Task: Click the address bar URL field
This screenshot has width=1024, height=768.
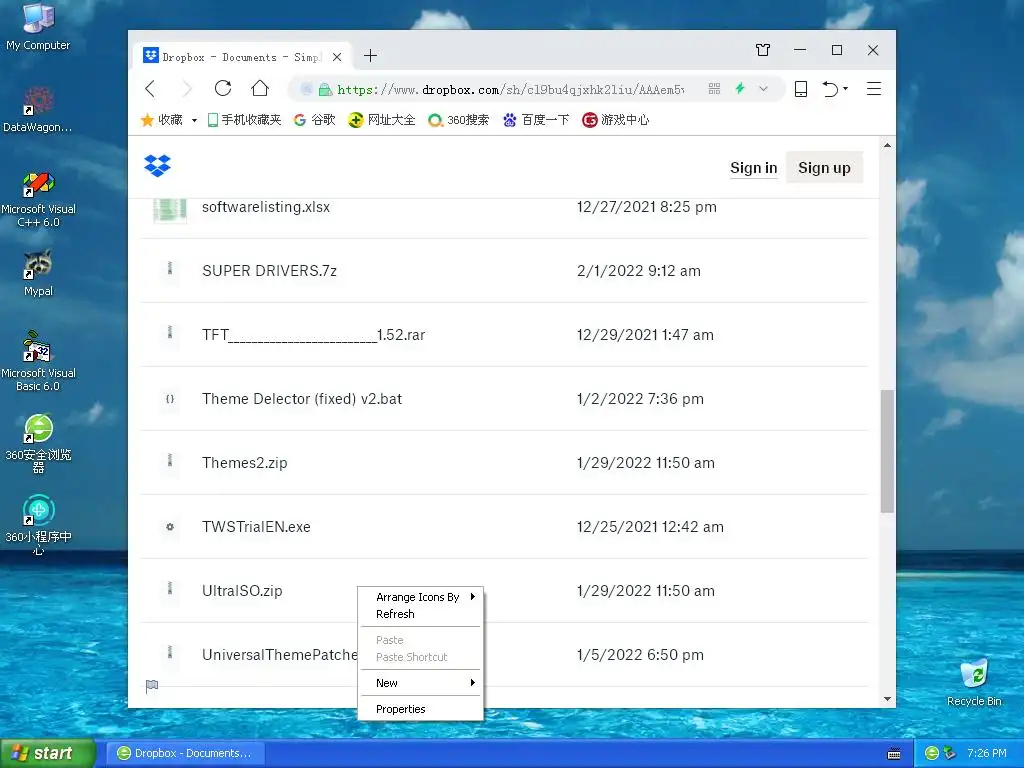Action: pos(511,89)
